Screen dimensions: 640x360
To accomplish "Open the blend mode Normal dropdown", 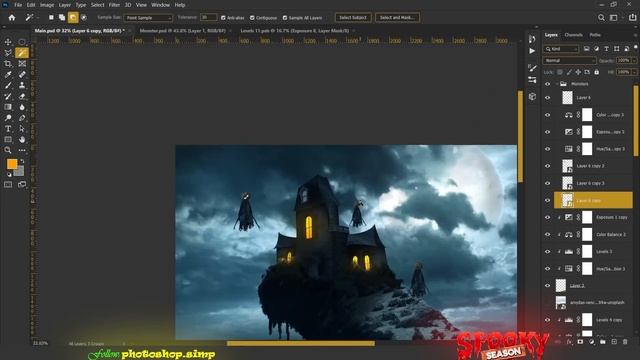I will pyautogui.click(x=569, y=60).
